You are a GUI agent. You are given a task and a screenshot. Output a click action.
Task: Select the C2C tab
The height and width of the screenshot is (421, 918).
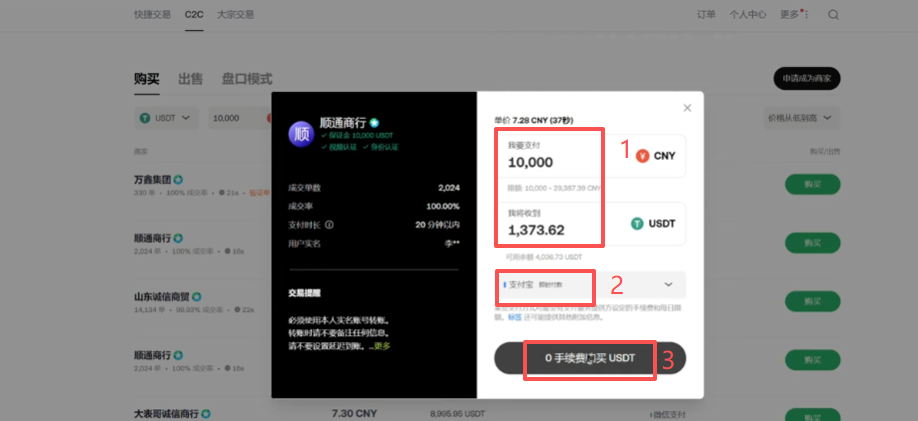194,15
